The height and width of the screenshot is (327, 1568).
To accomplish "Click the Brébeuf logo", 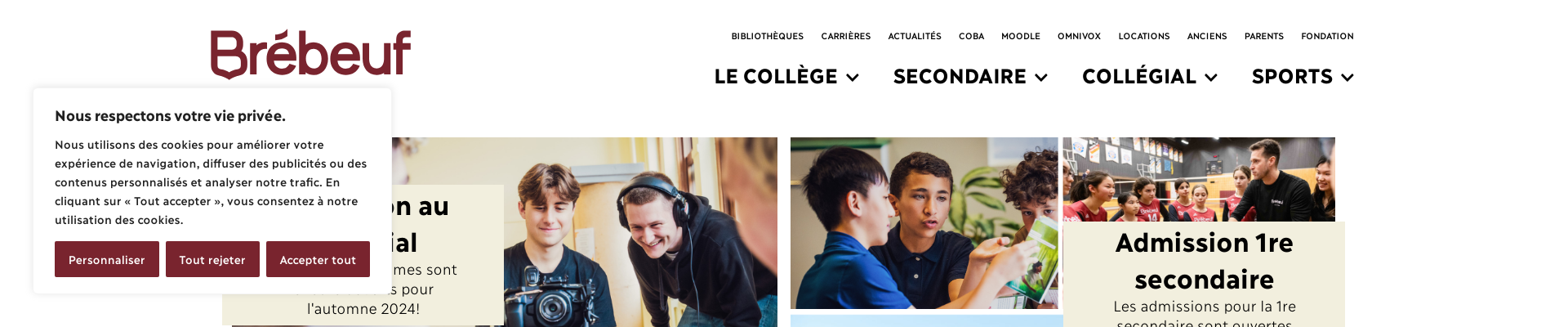I will pos(310,54).
